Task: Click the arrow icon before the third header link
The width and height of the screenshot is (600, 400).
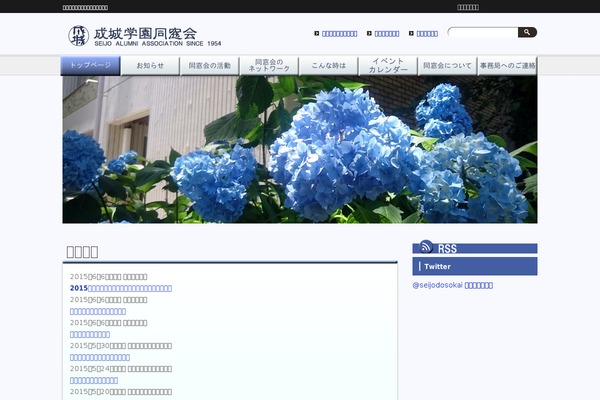Action: [411, 34]
